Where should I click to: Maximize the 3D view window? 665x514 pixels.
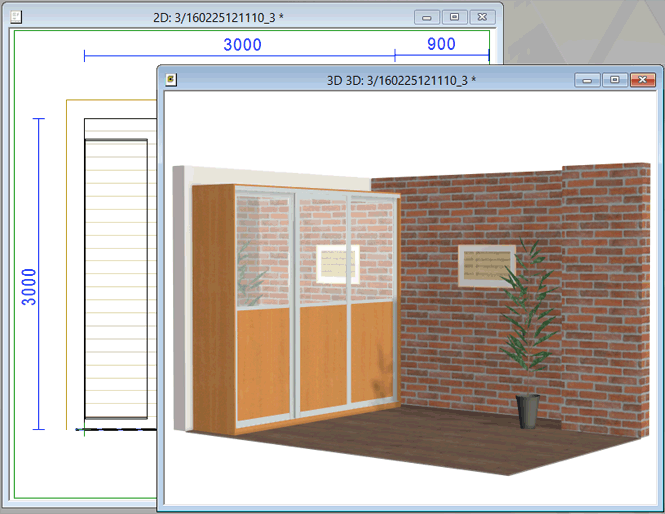click(614, 80)
